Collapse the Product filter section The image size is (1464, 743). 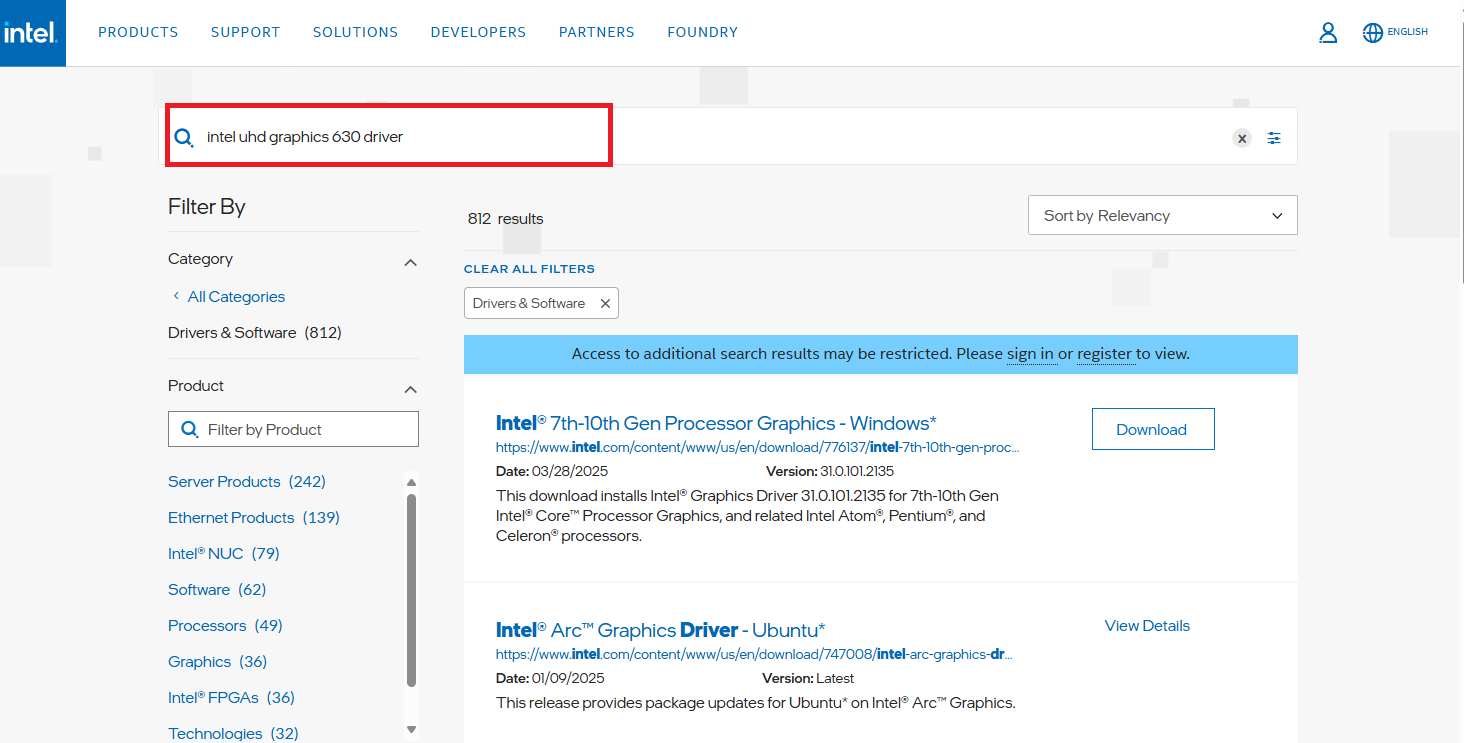(x=410, y=389)
